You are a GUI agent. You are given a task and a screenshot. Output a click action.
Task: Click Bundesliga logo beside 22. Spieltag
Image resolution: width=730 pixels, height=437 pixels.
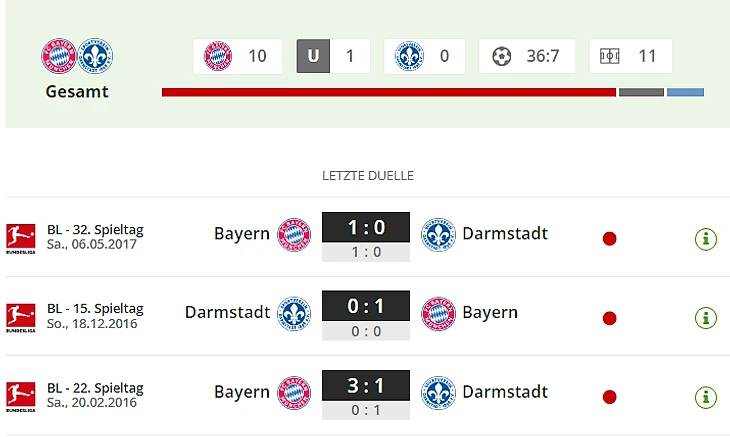[x=20, y=397]
